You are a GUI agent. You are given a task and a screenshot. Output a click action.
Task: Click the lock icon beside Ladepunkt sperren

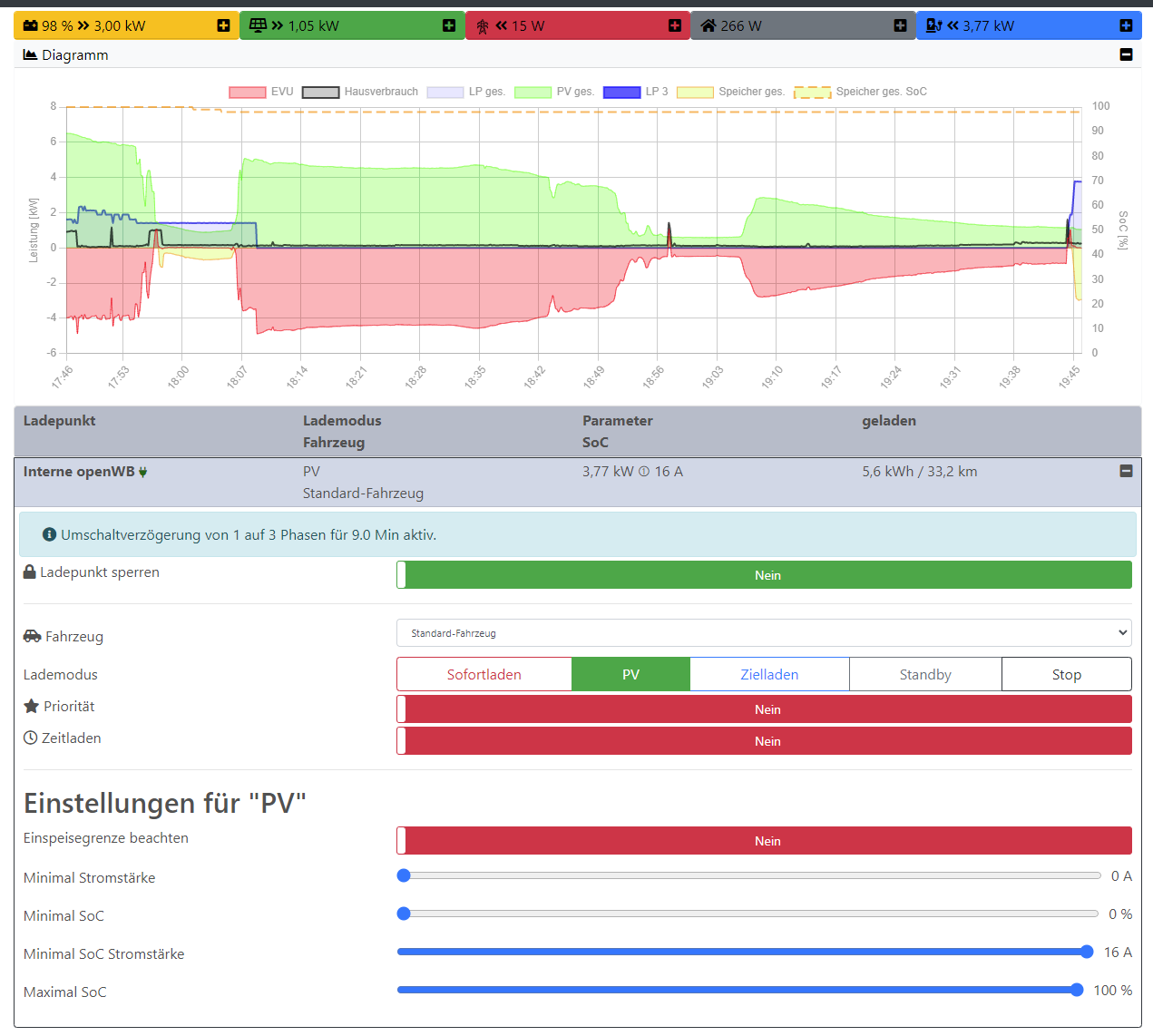[x=30, y=572]
